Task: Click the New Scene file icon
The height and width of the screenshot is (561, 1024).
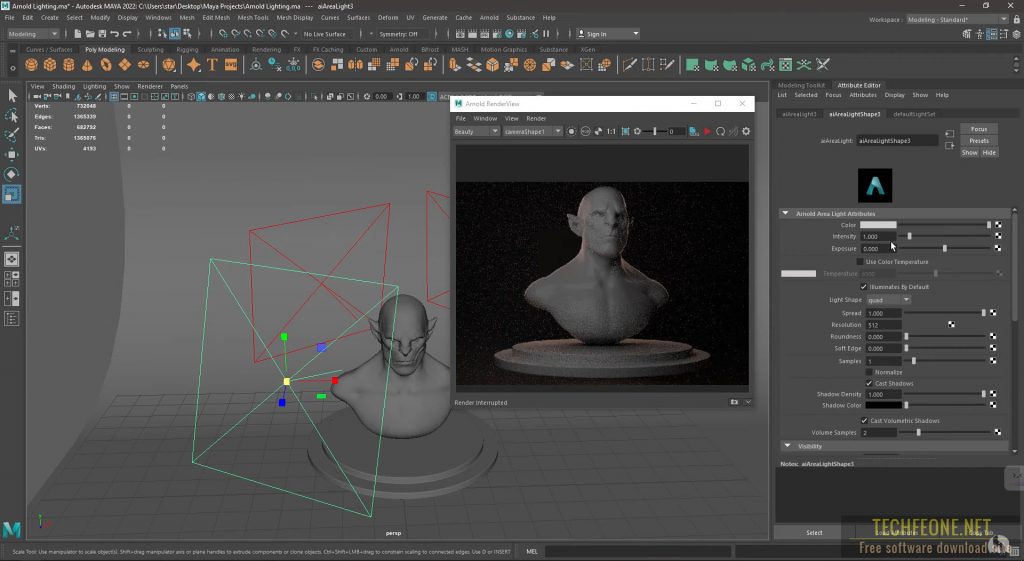Action: (x=78, y=33)
